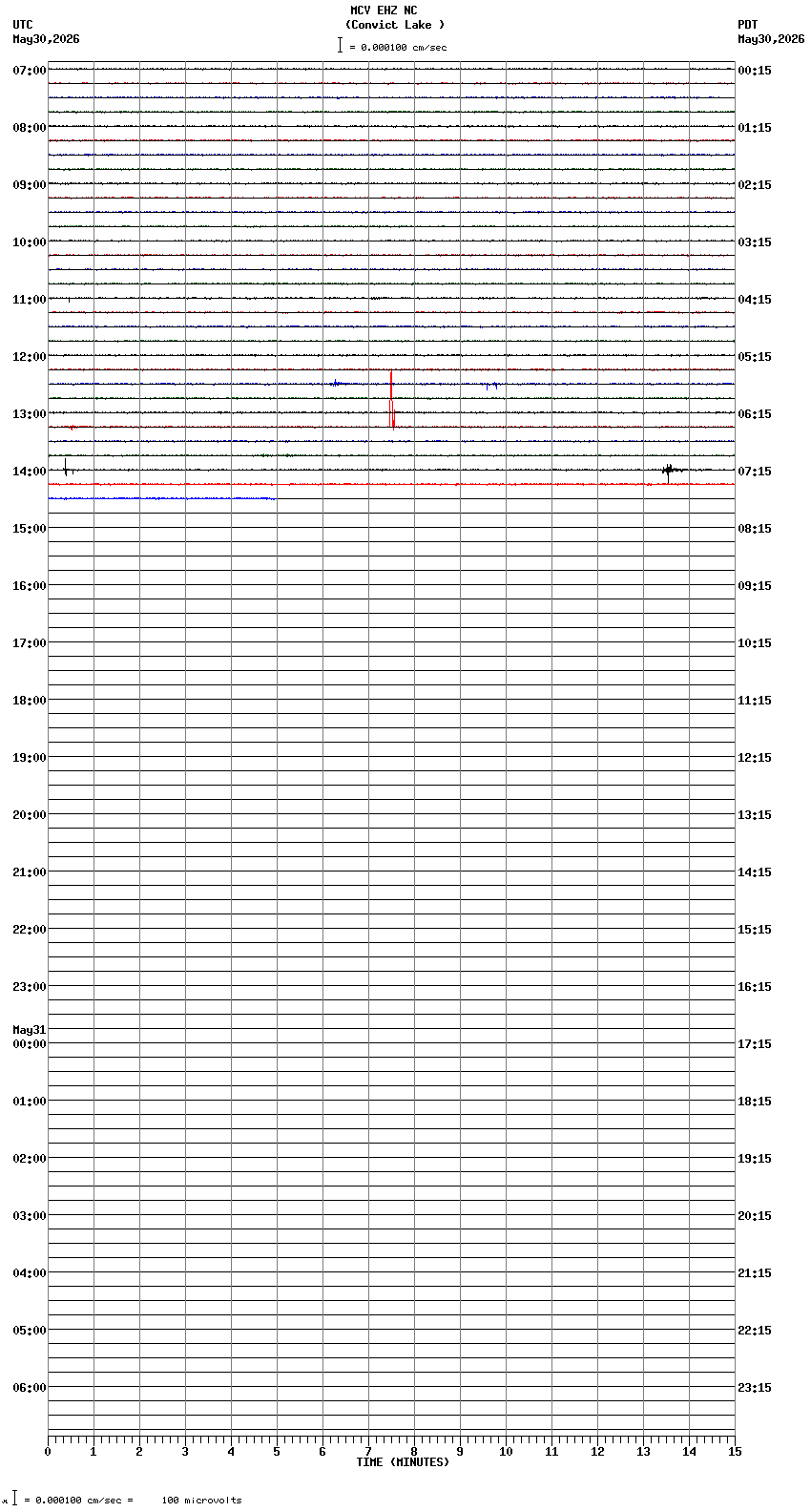The image size is (811, 1512).
Task: Click the top scale label '= 0.000100 cm/sec'
Action: pyautogui.click(x=398, y=47)
